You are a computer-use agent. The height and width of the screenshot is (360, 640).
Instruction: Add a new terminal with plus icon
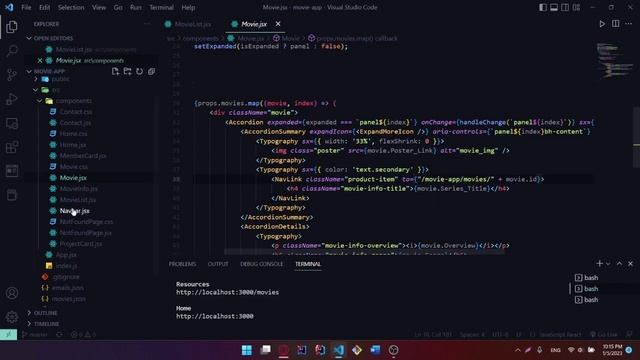[599, 264]
